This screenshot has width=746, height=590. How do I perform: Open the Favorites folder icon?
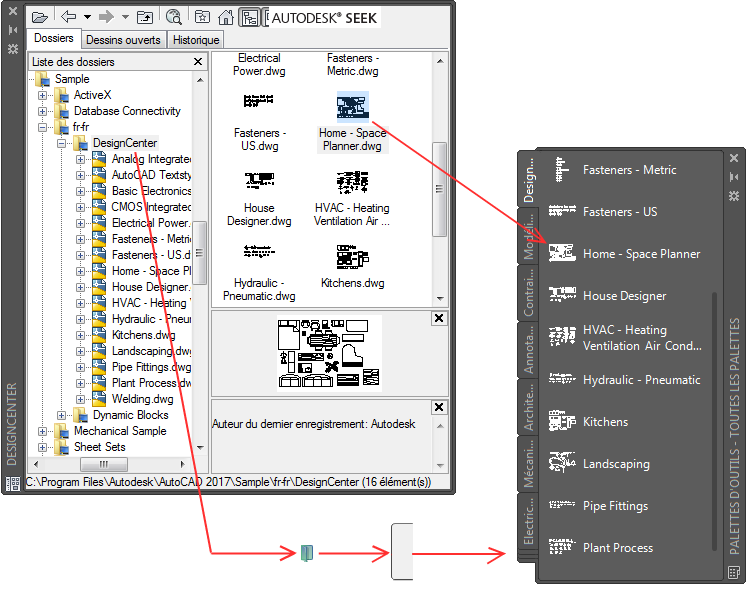tap(203, 18)
